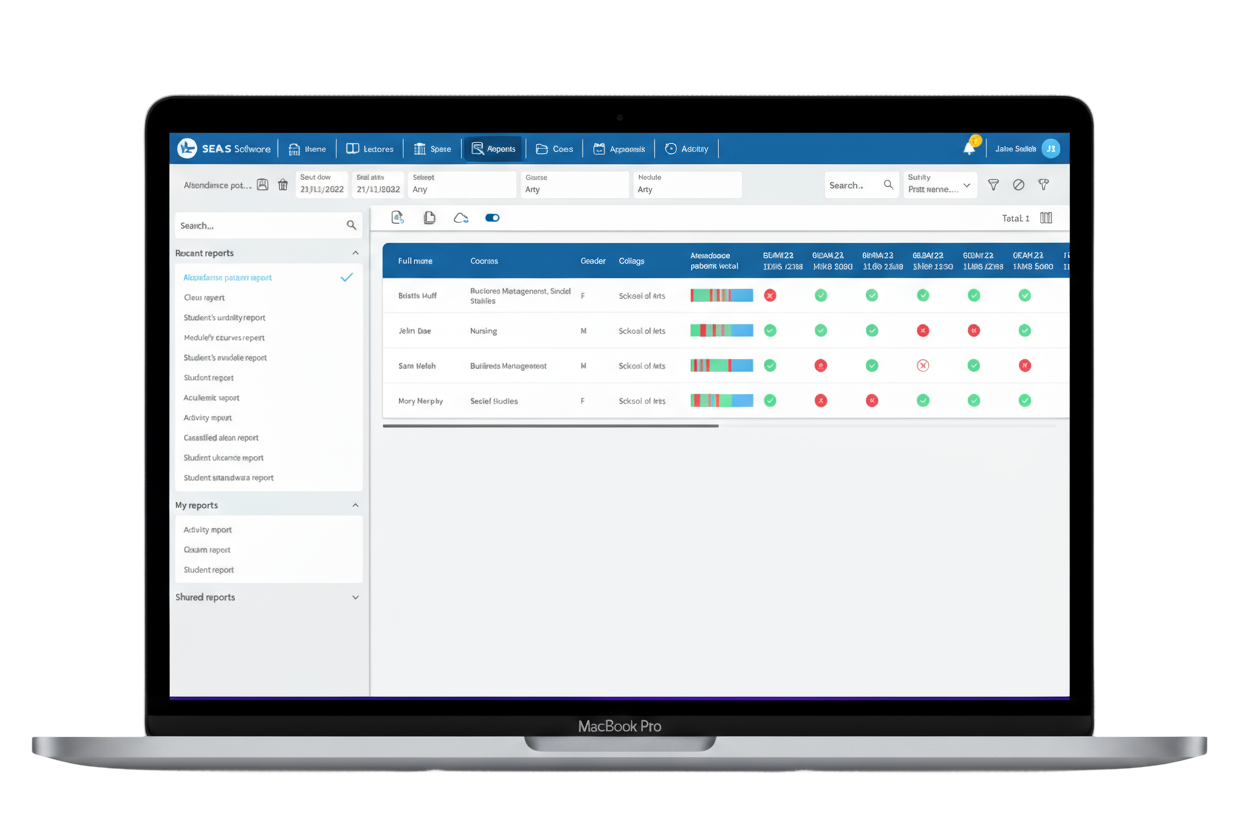1239x832 pixels.
Task: Open column settings icon next to Total 1
Action: pyautogui.click(x=1044, y=218)
